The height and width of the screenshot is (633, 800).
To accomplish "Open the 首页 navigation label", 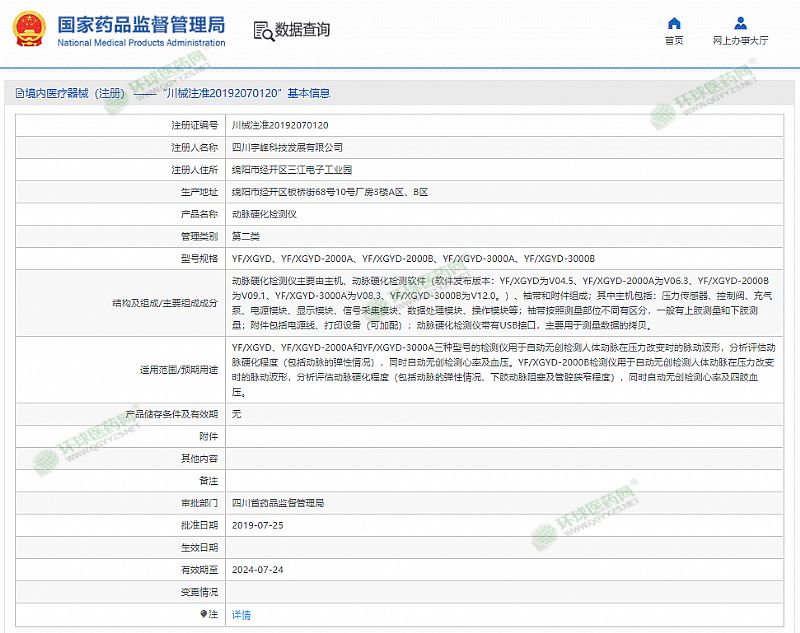I will click(x=674, y=41).
